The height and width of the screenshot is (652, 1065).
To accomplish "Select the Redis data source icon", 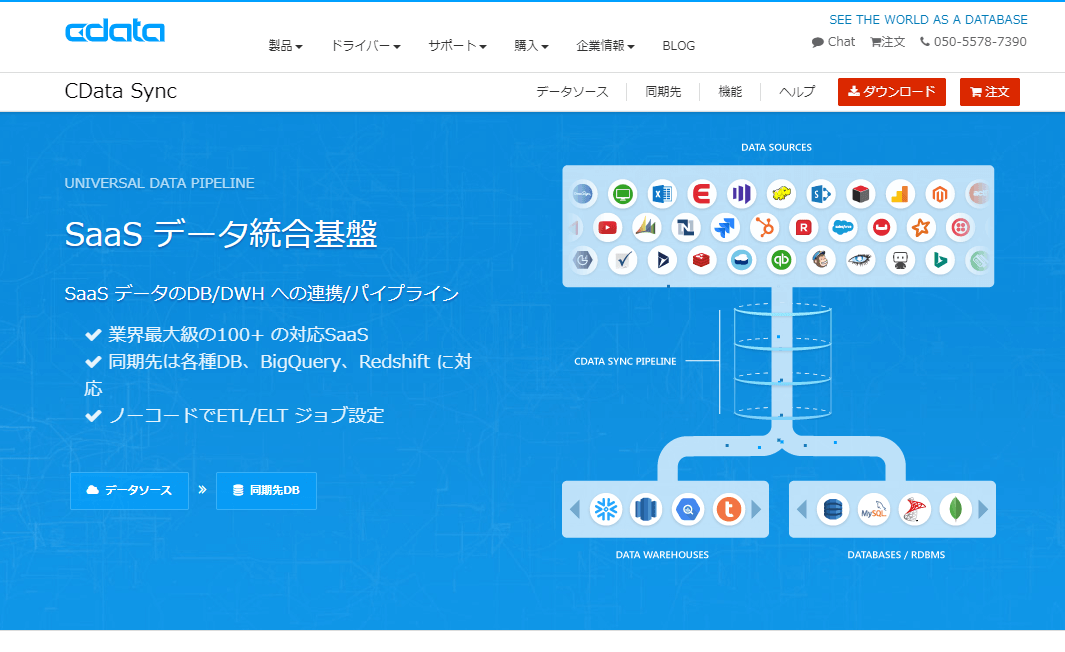I will click(x=702, y=260).
